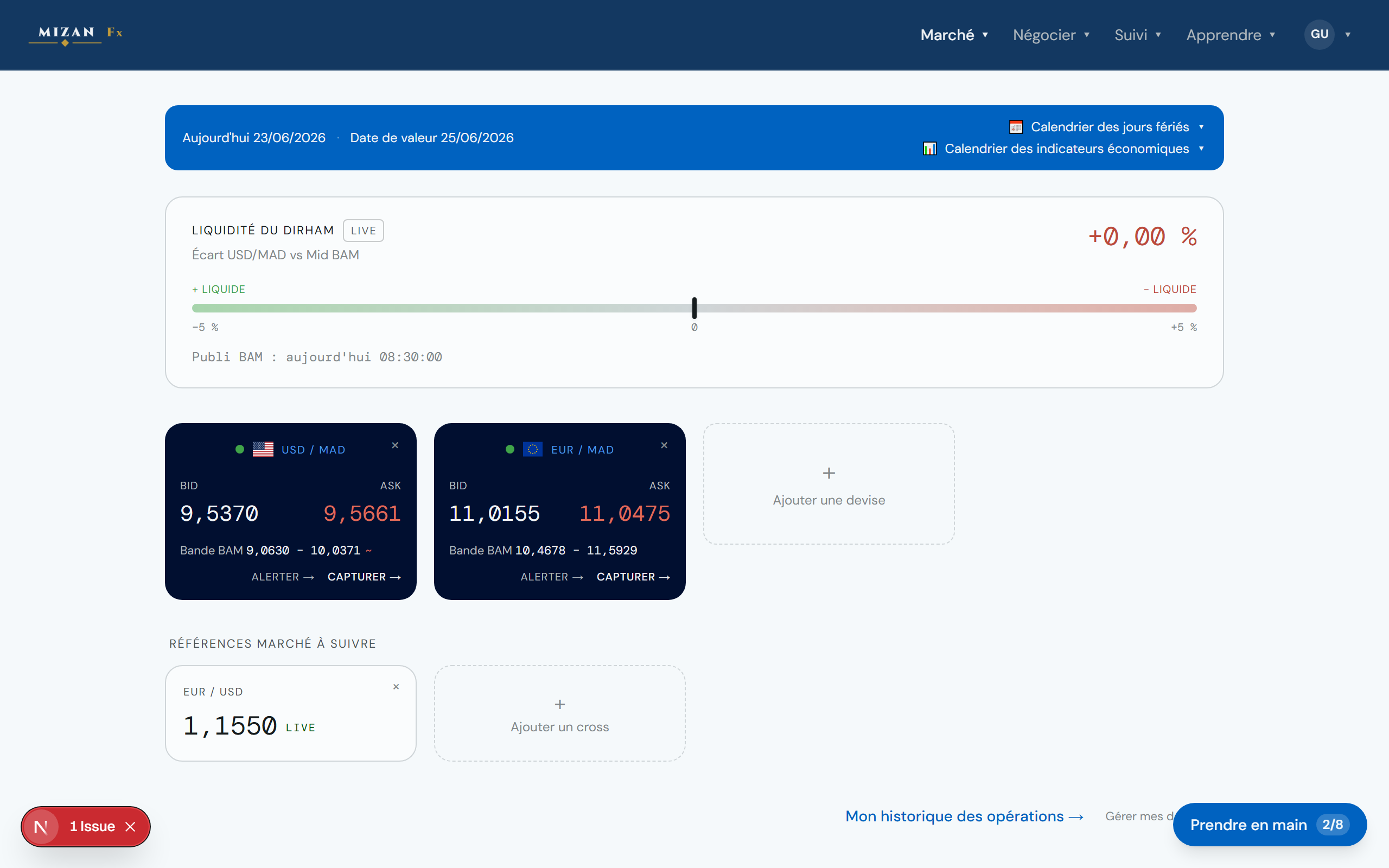Click the economic indicators chart icon
Screen dimensions: 1389x868
pyautogui.click(x=930, y=149)
